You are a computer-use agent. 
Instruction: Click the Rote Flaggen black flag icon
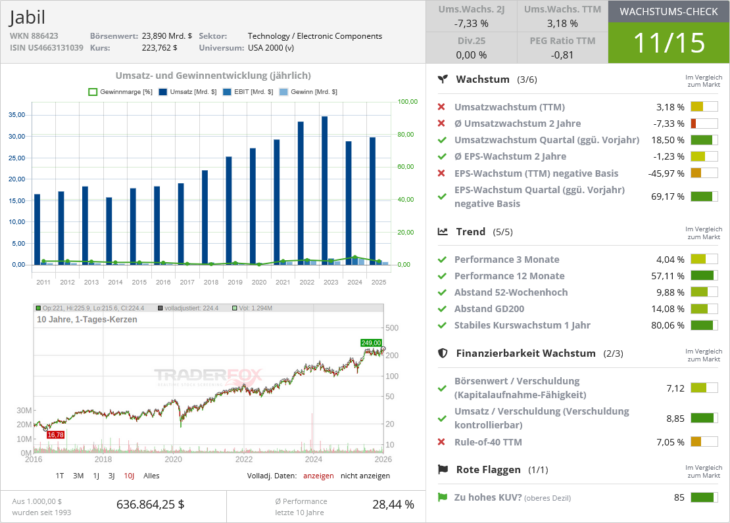click(442, 469)
